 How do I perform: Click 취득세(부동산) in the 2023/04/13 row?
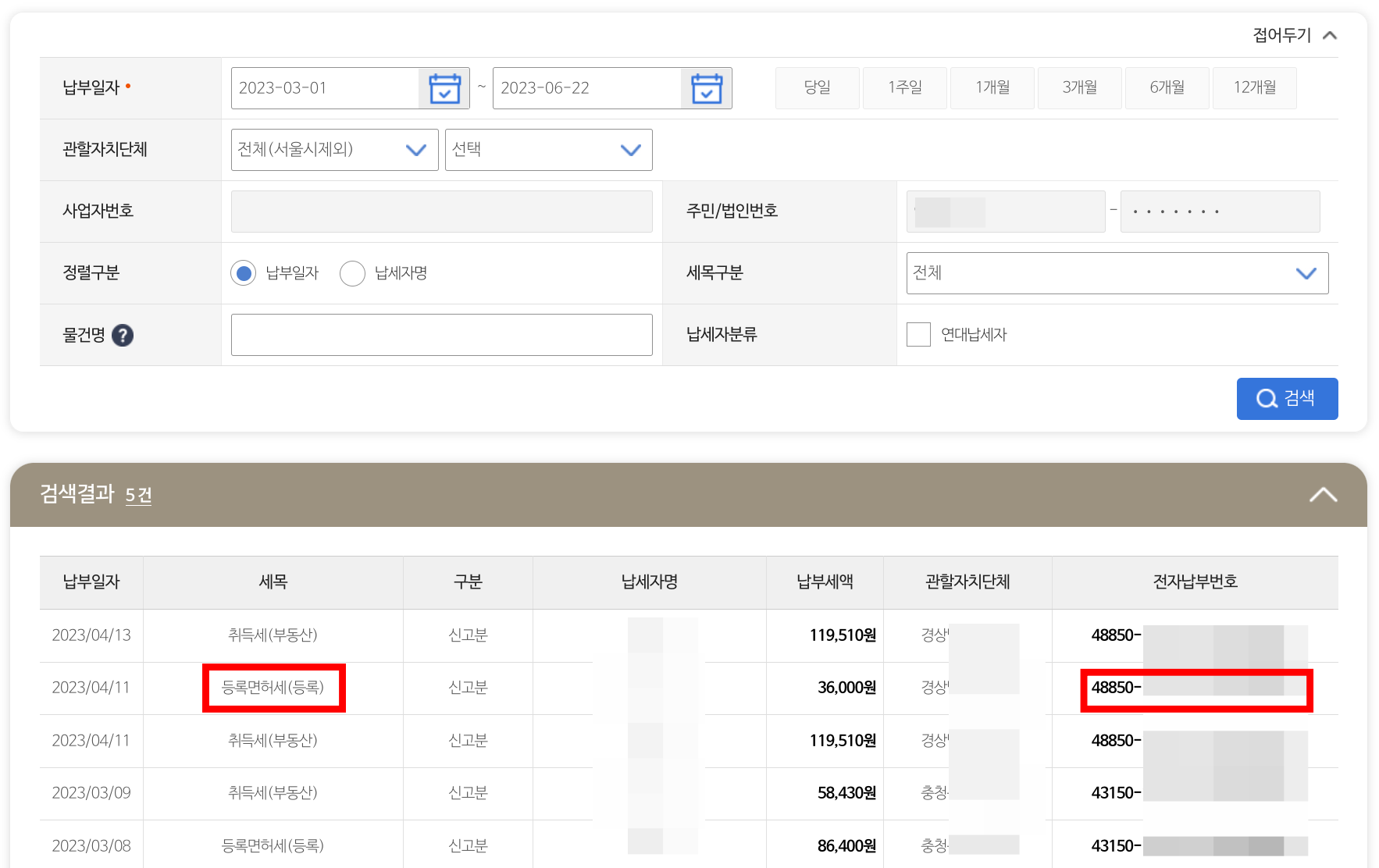[x=273, y=635]
